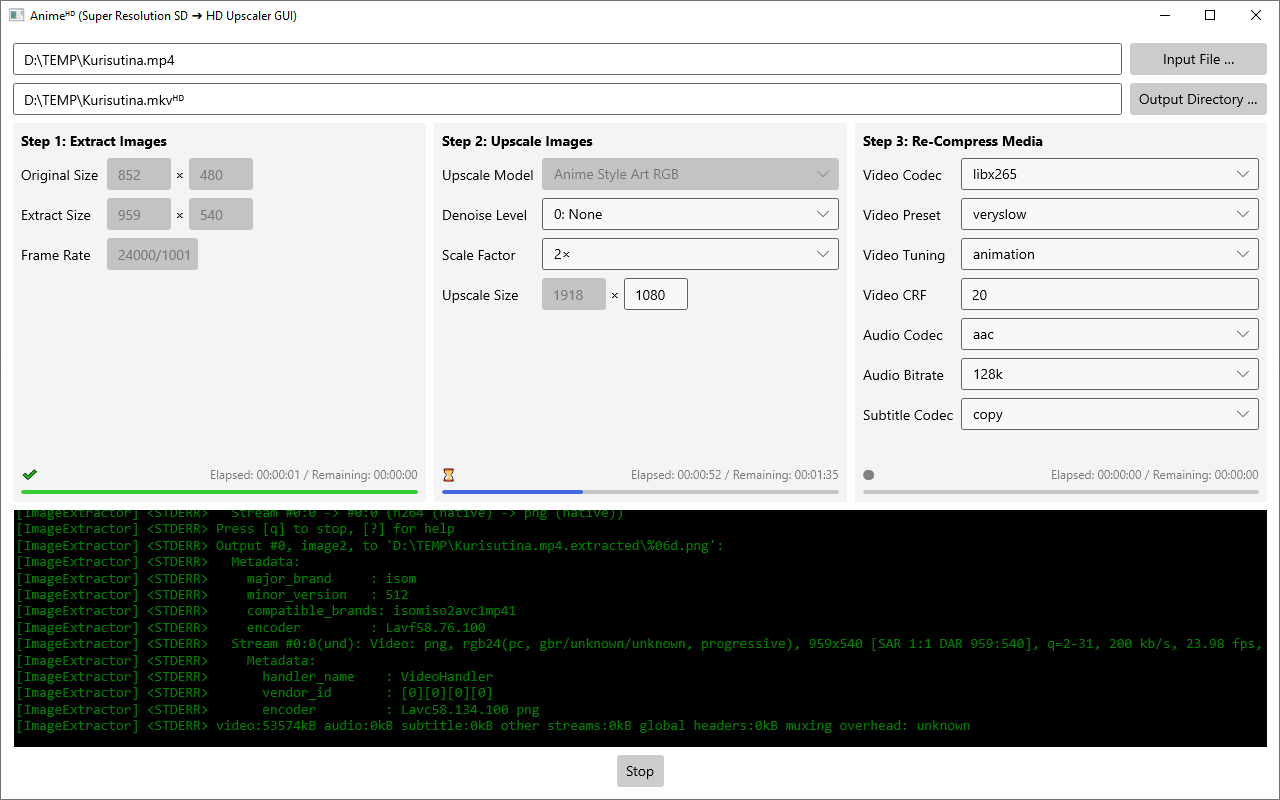1280x800 pixels.
Task: Click the log line 'Stream #0:0(und): Video: png'
Action: click(x=640, y=643)
